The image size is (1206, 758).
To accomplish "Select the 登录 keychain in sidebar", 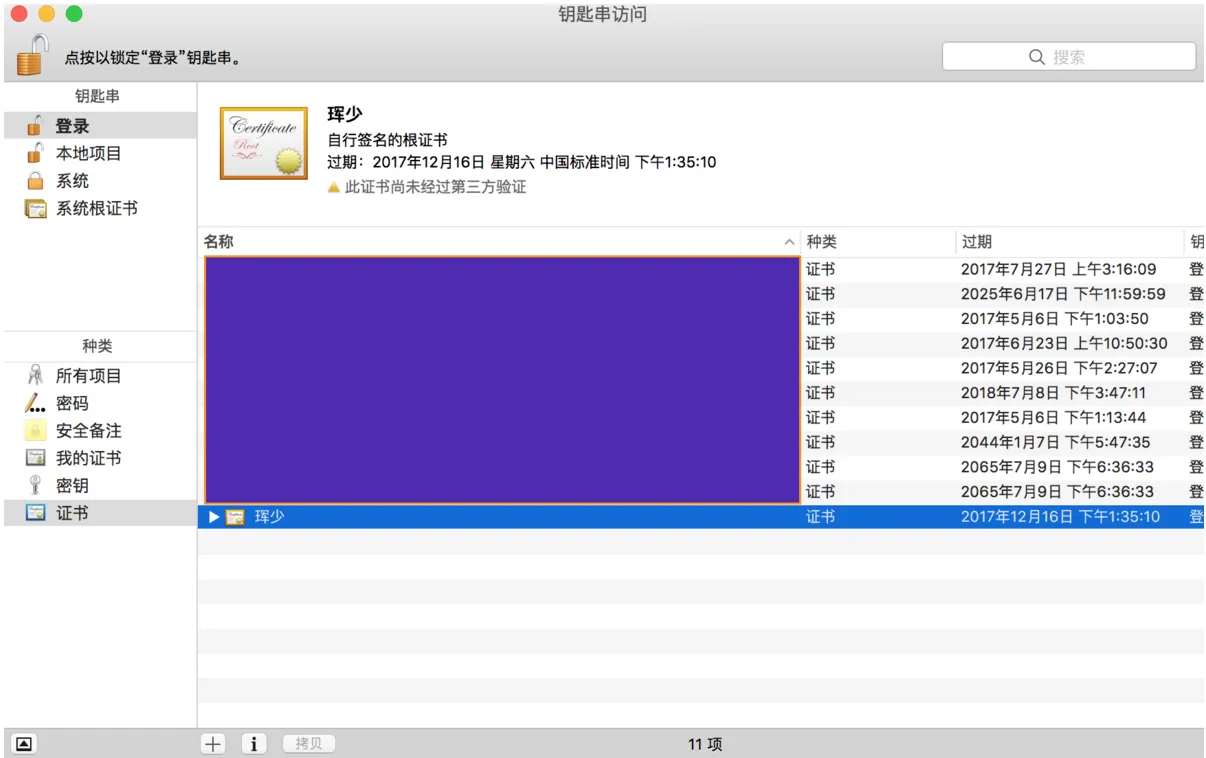I will pos(99,126).
